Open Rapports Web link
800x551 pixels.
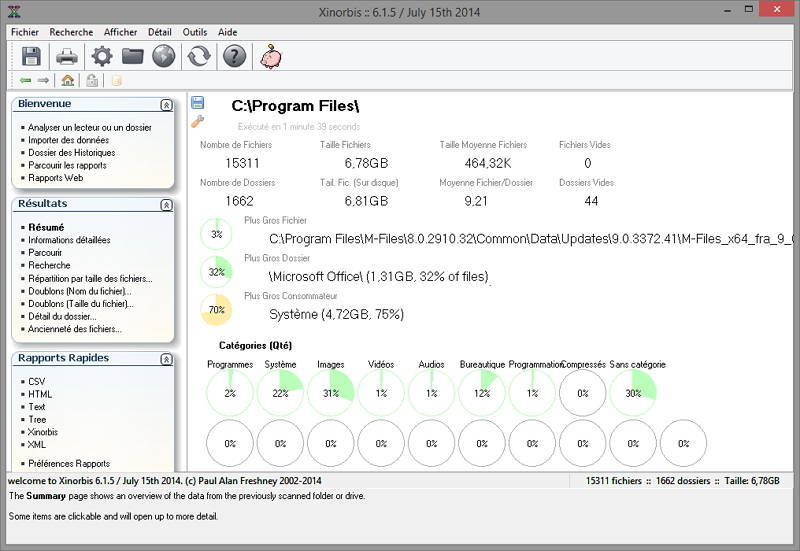tap(56, 178)
